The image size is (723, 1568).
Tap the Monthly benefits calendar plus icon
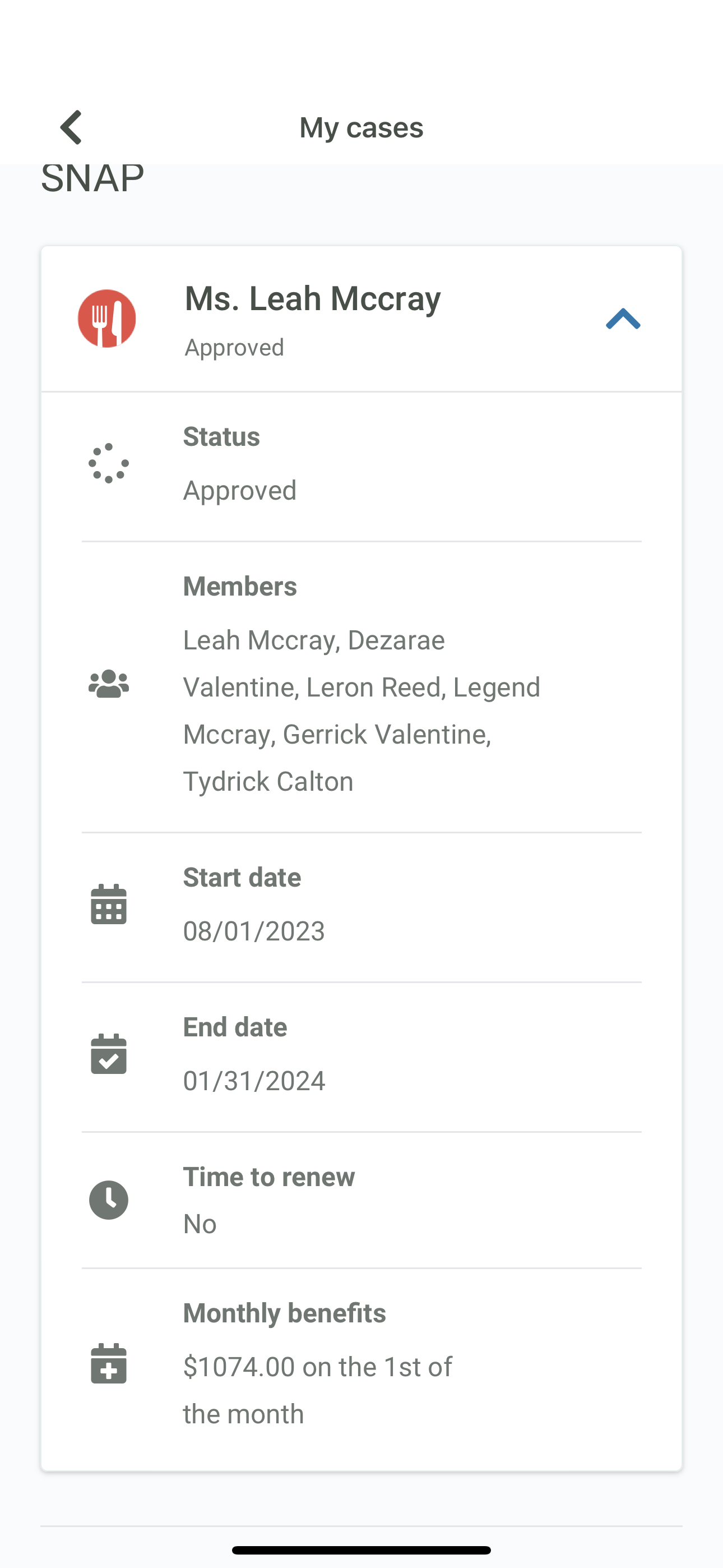[108, 1363]
